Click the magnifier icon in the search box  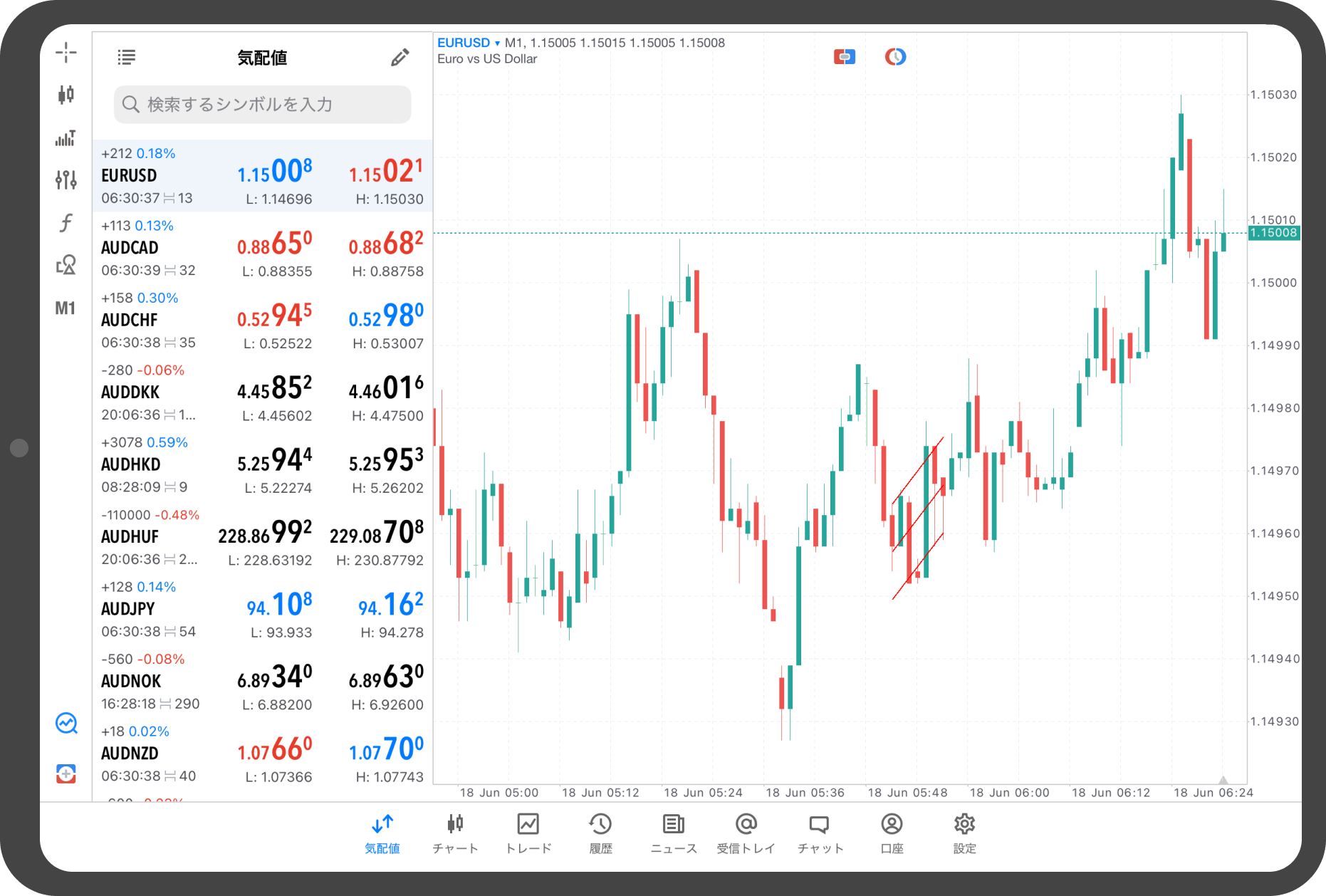130,105
